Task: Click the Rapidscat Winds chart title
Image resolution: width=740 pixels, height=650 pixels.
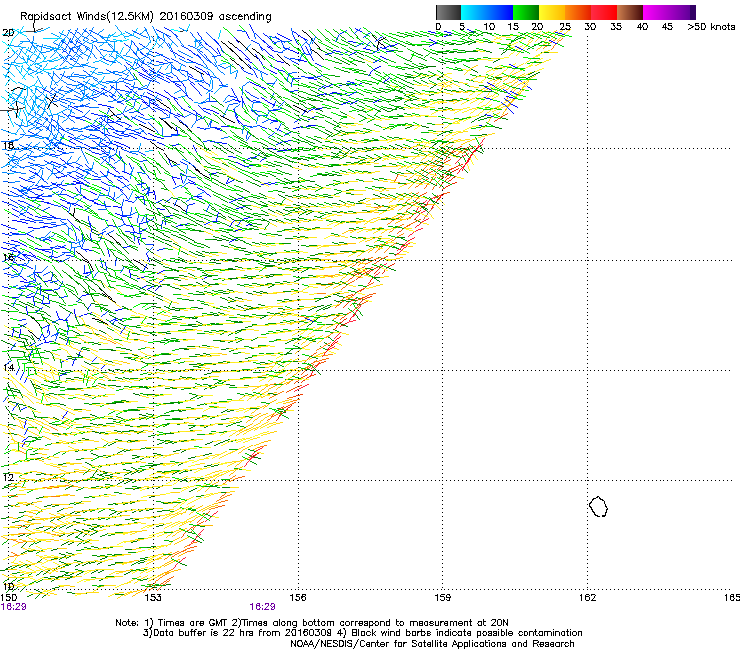Action: 146,16
